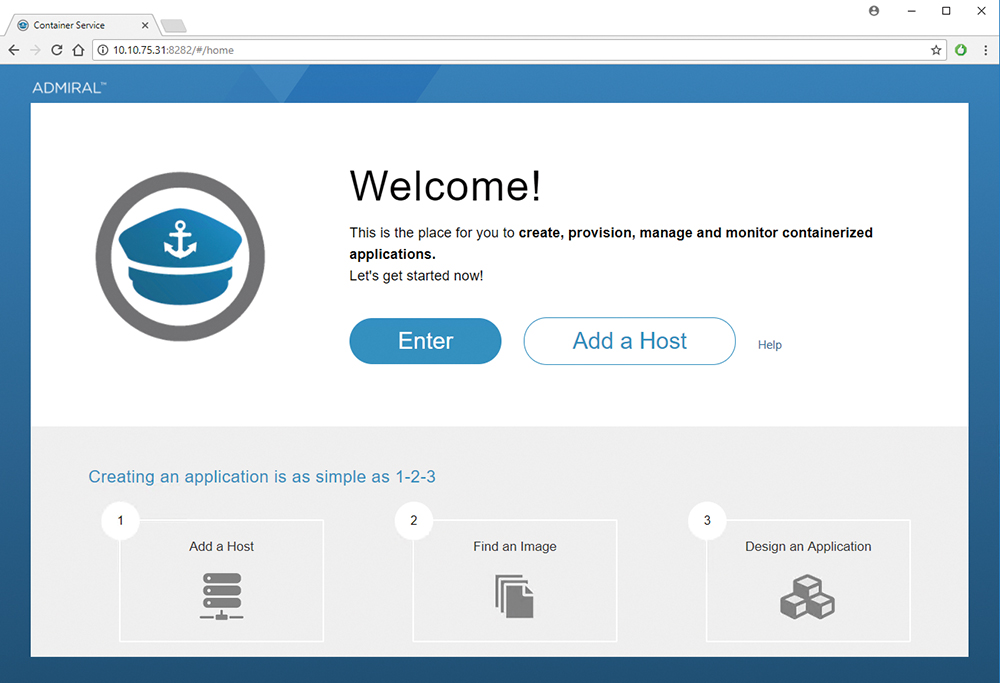This screenshot has width=1000, height=683.
Task: Click the browser back arrow
Action: pos(14,50)
